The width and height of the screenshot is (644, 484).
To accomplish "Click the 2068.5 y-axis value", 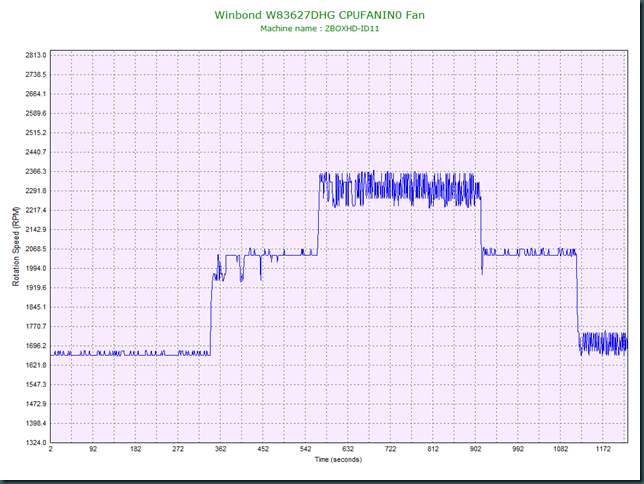I will point(36,249).
